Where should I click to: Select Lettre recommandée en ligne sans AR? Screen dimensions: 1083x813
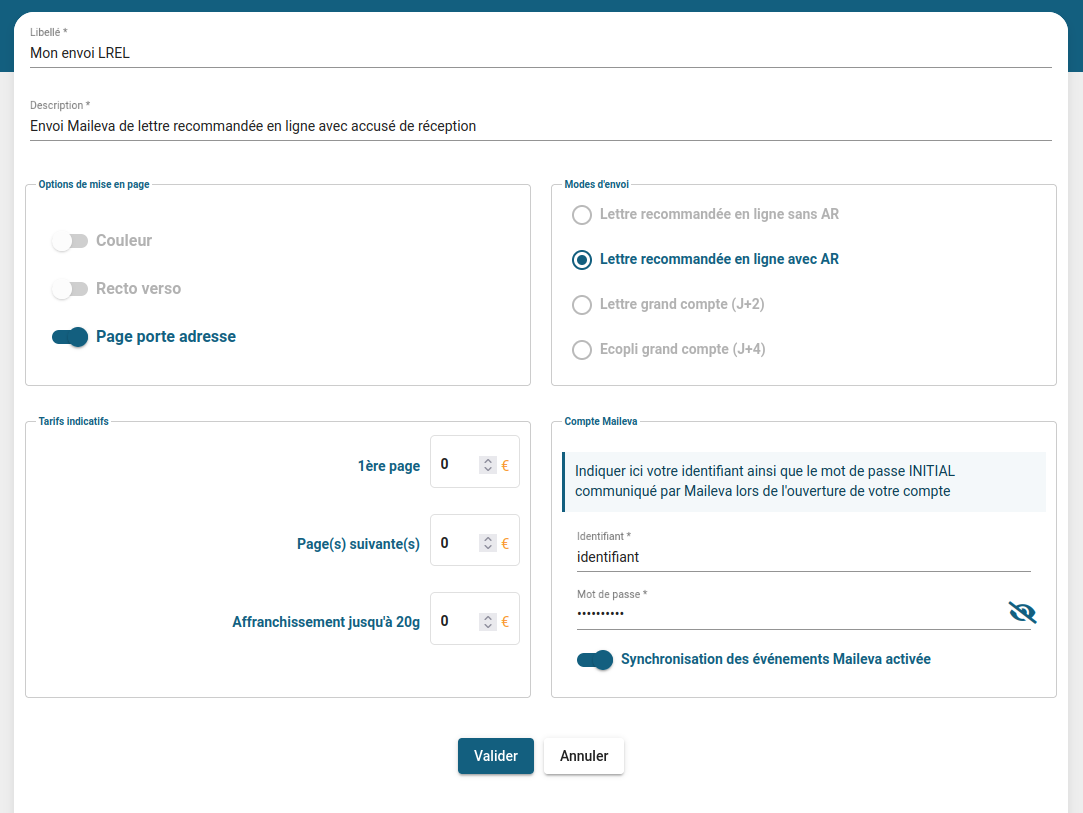point(582,215)
